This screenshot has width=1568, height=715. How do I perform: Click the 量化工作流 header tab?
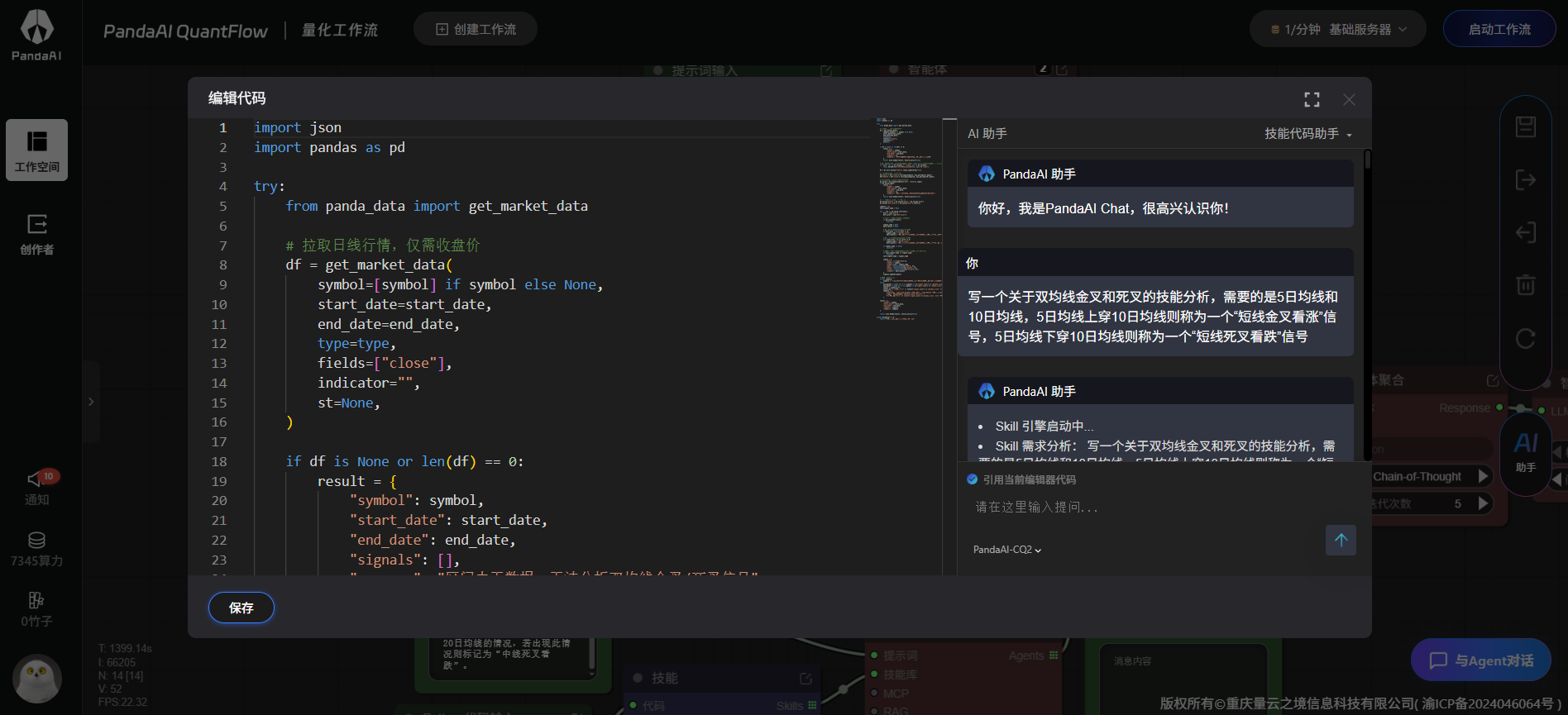tap(339, 31)
